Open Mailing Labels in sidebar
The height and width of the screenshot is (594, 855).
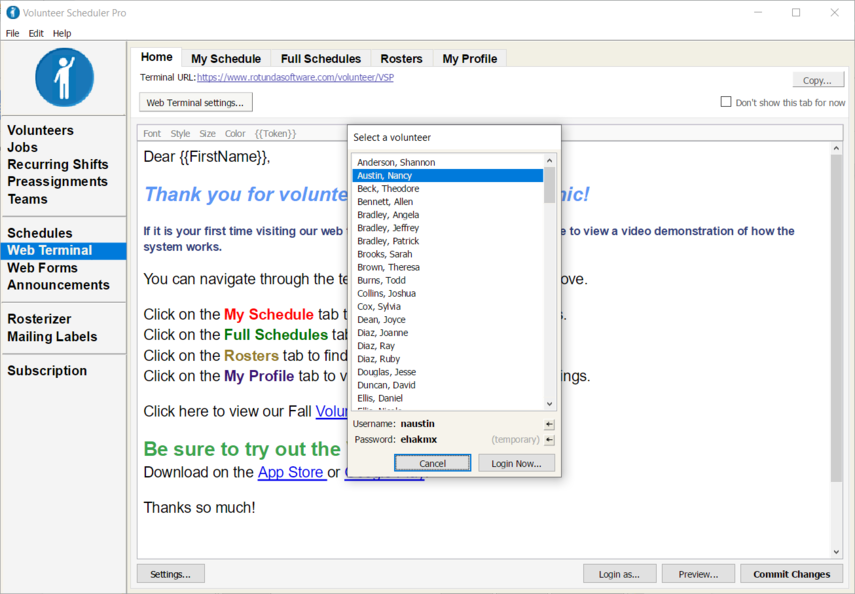pos(52,337)
